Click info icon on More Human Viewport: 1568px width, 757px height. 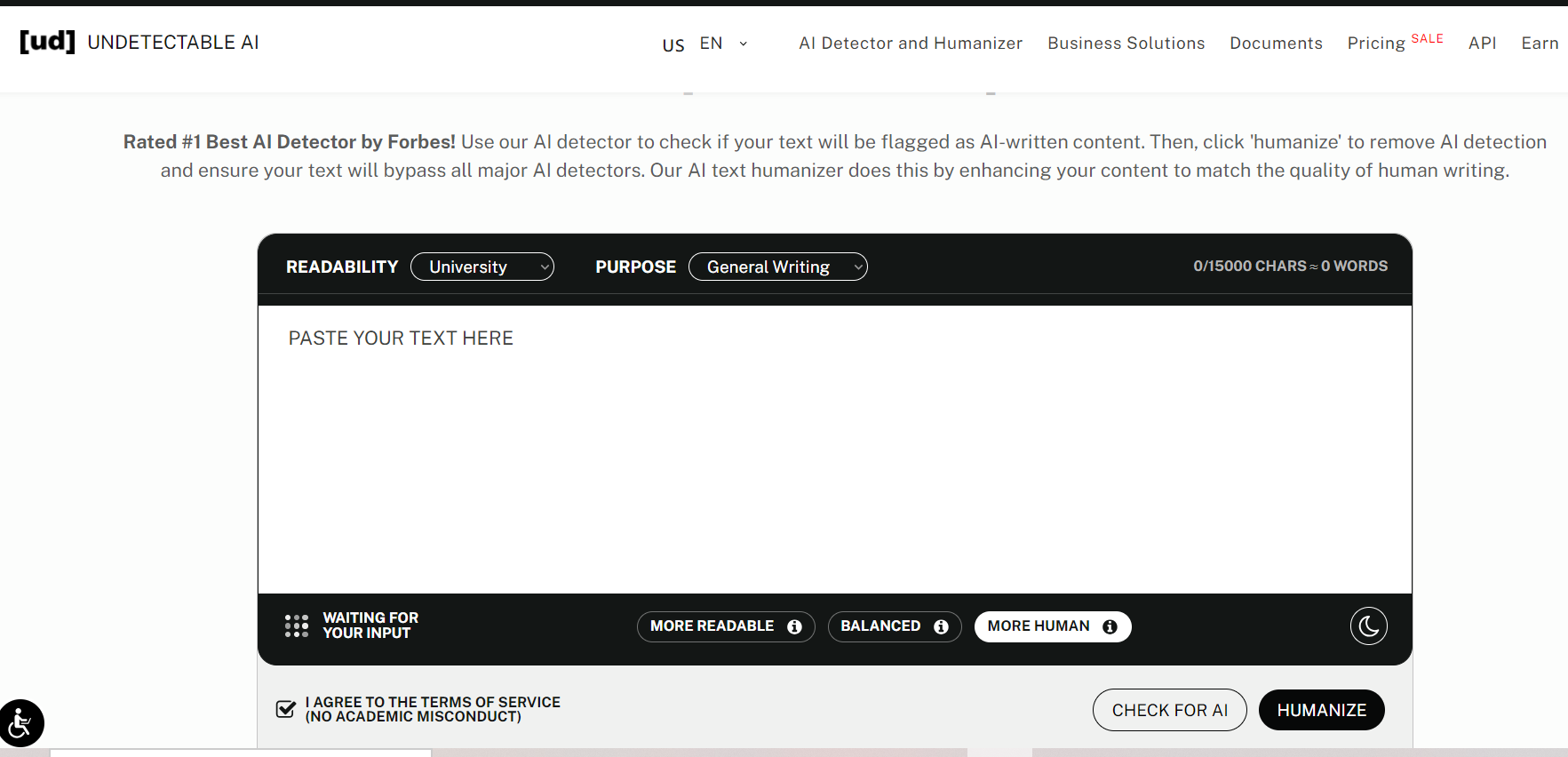pyautogui.click(x=1110, y=627)
